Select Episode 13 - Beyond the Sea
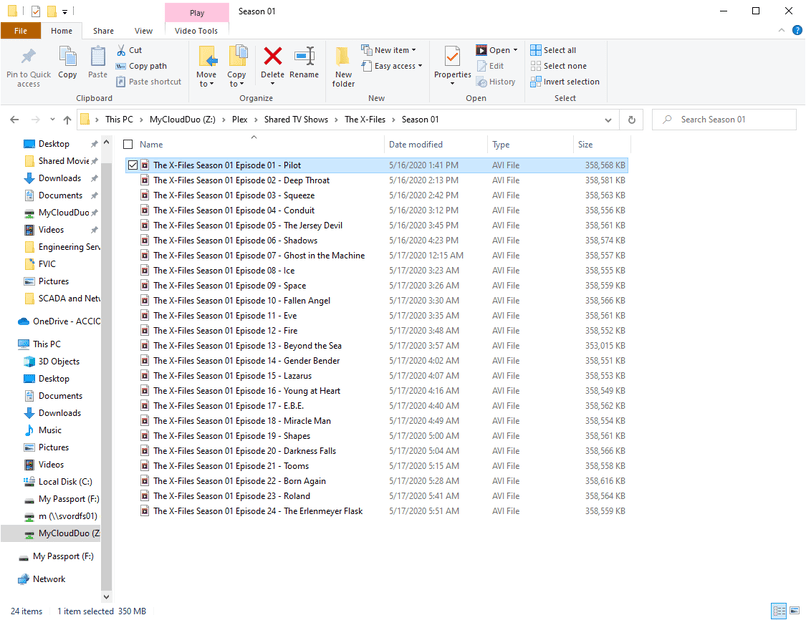The height and width of the screenshot is (620, 806). point(376,345)
